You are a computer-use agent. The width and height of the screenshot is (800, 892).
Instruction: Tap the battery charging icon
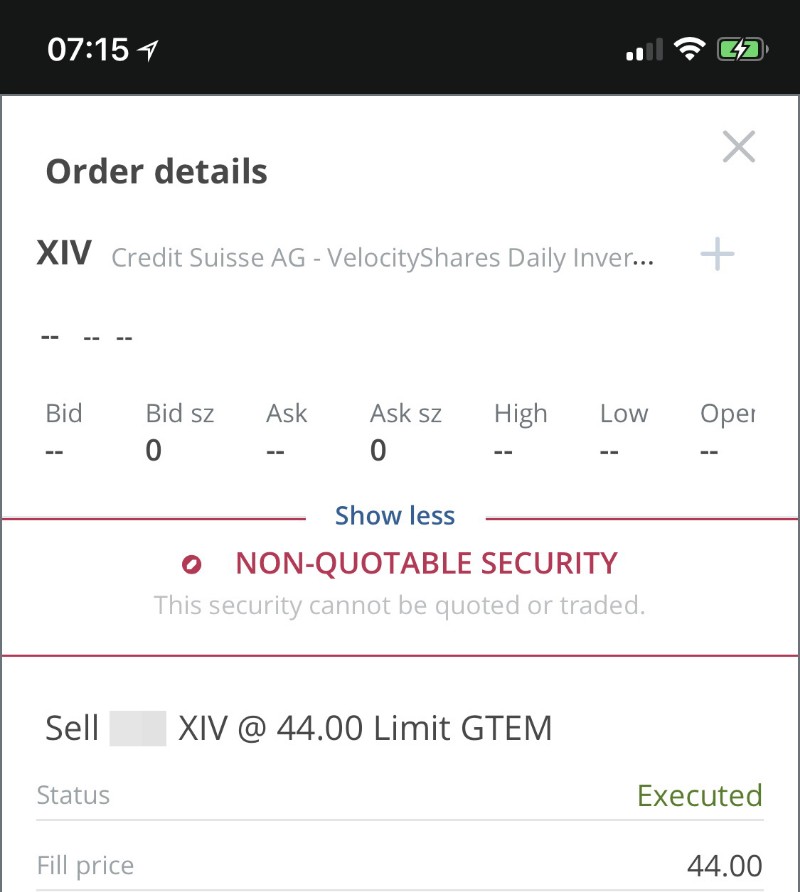pos(743,49)
